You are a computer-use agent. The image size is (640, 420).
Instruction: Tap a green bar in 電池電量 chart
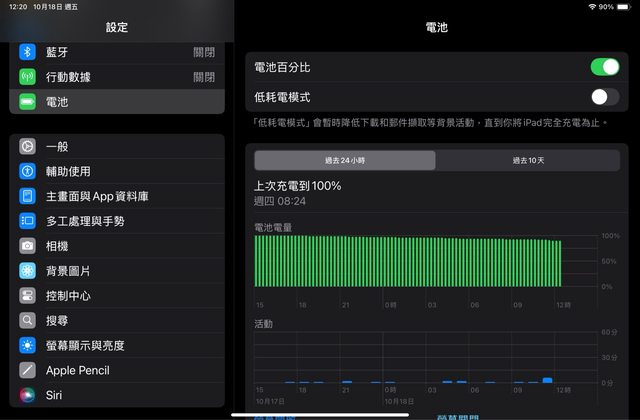tap(400, 262)
